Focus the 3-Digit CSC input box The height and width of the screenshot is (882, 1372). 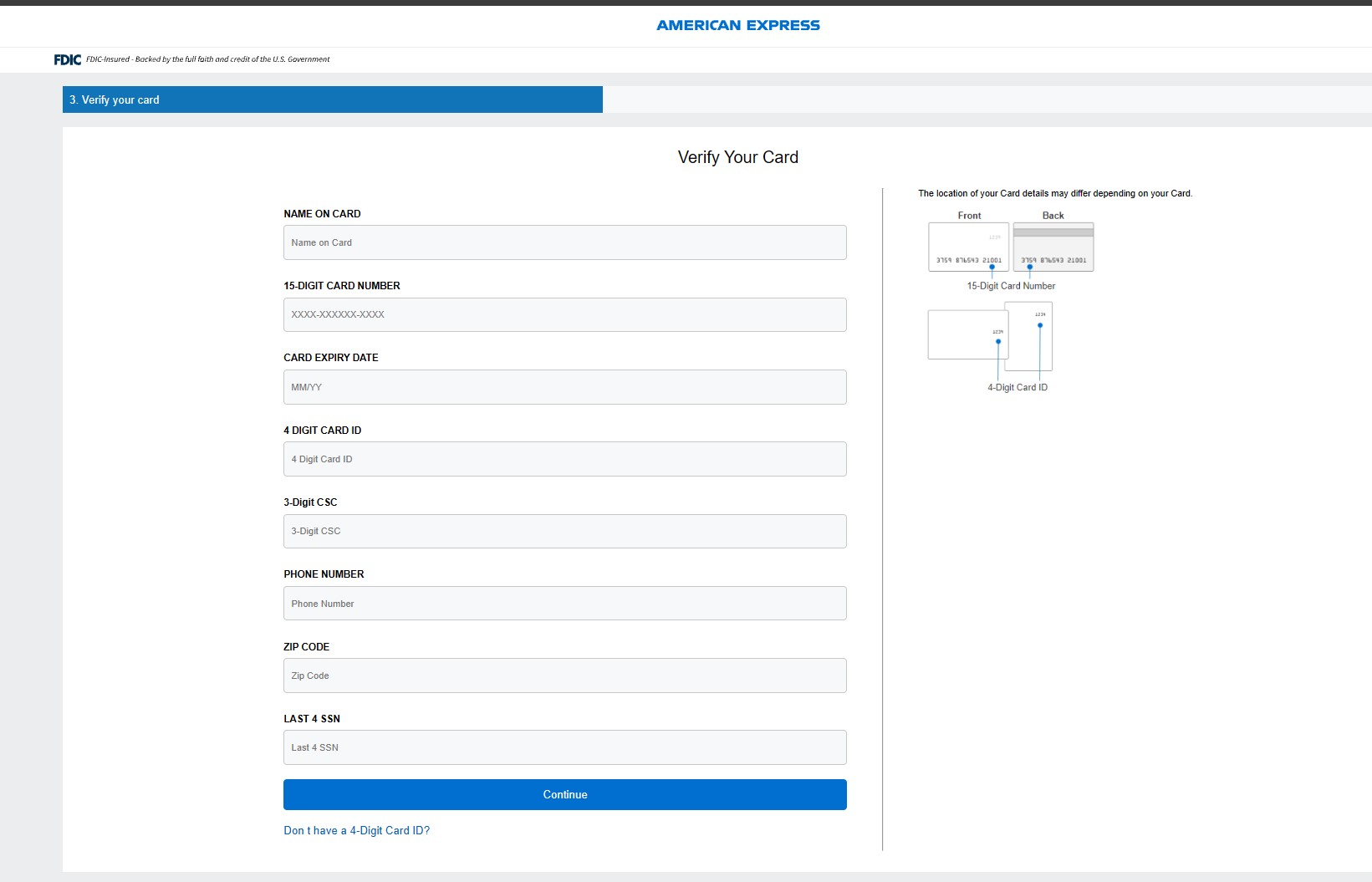[564, 532]
